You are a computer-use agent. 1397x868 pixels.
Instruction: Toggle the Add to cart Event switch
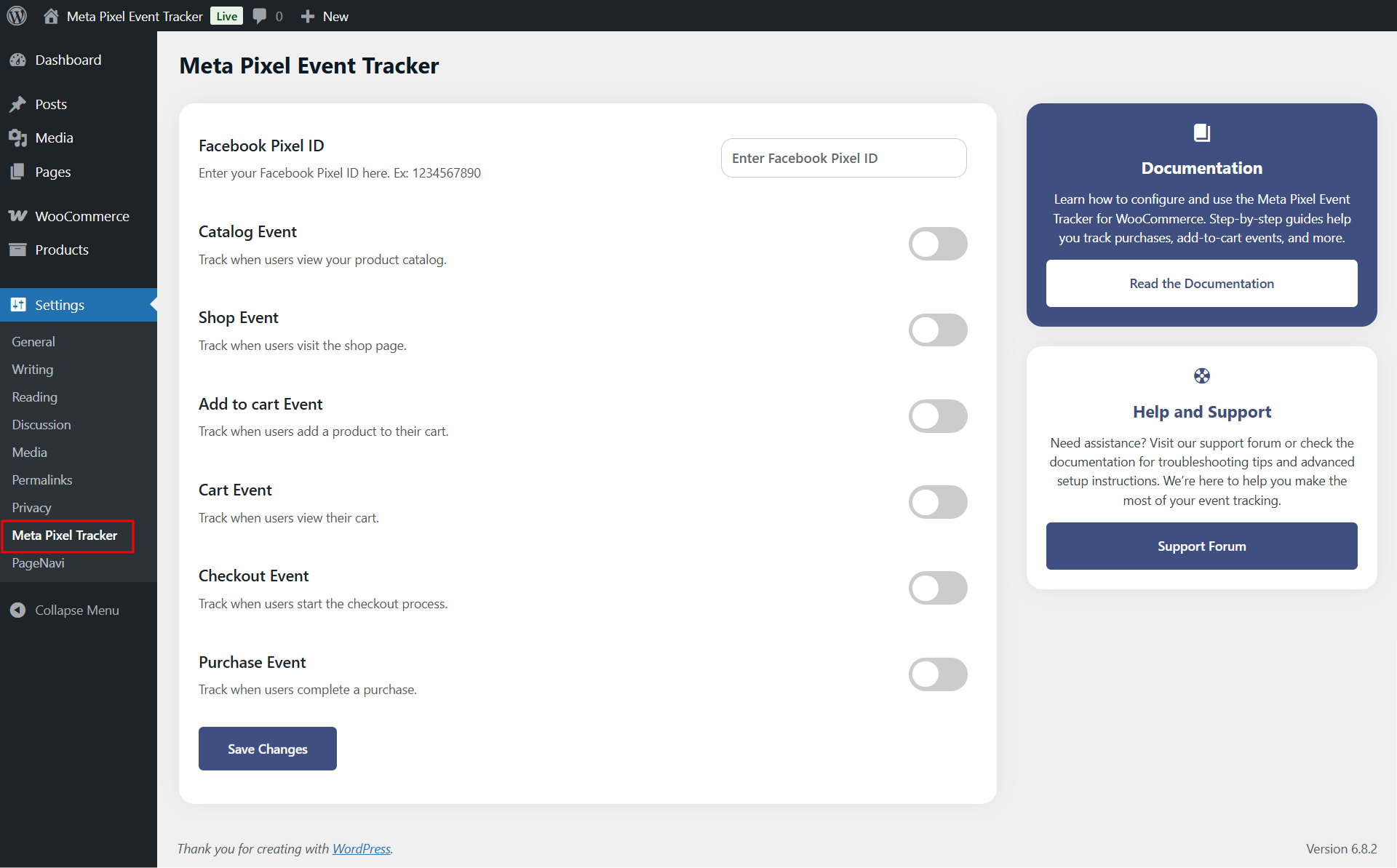click(x=938, y=416)
